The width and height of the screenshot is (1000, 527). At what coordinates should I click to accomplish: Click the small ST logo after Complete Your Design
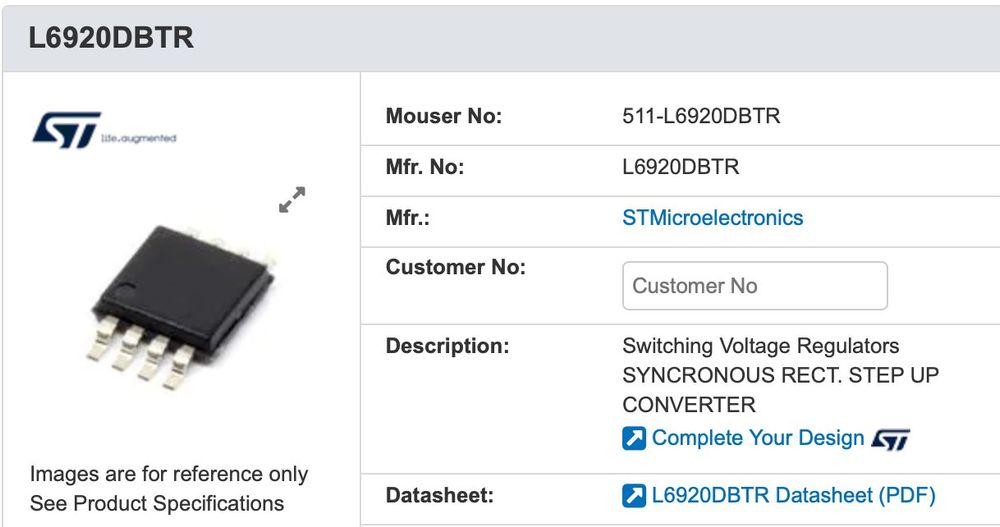click(x=891, y=439)
